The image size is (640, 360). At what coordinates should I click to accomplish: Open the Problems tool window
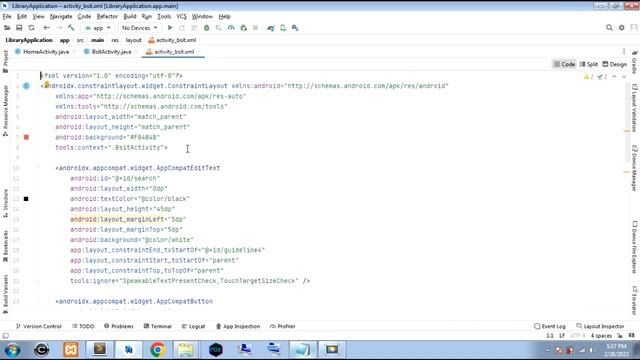[119, 326]
